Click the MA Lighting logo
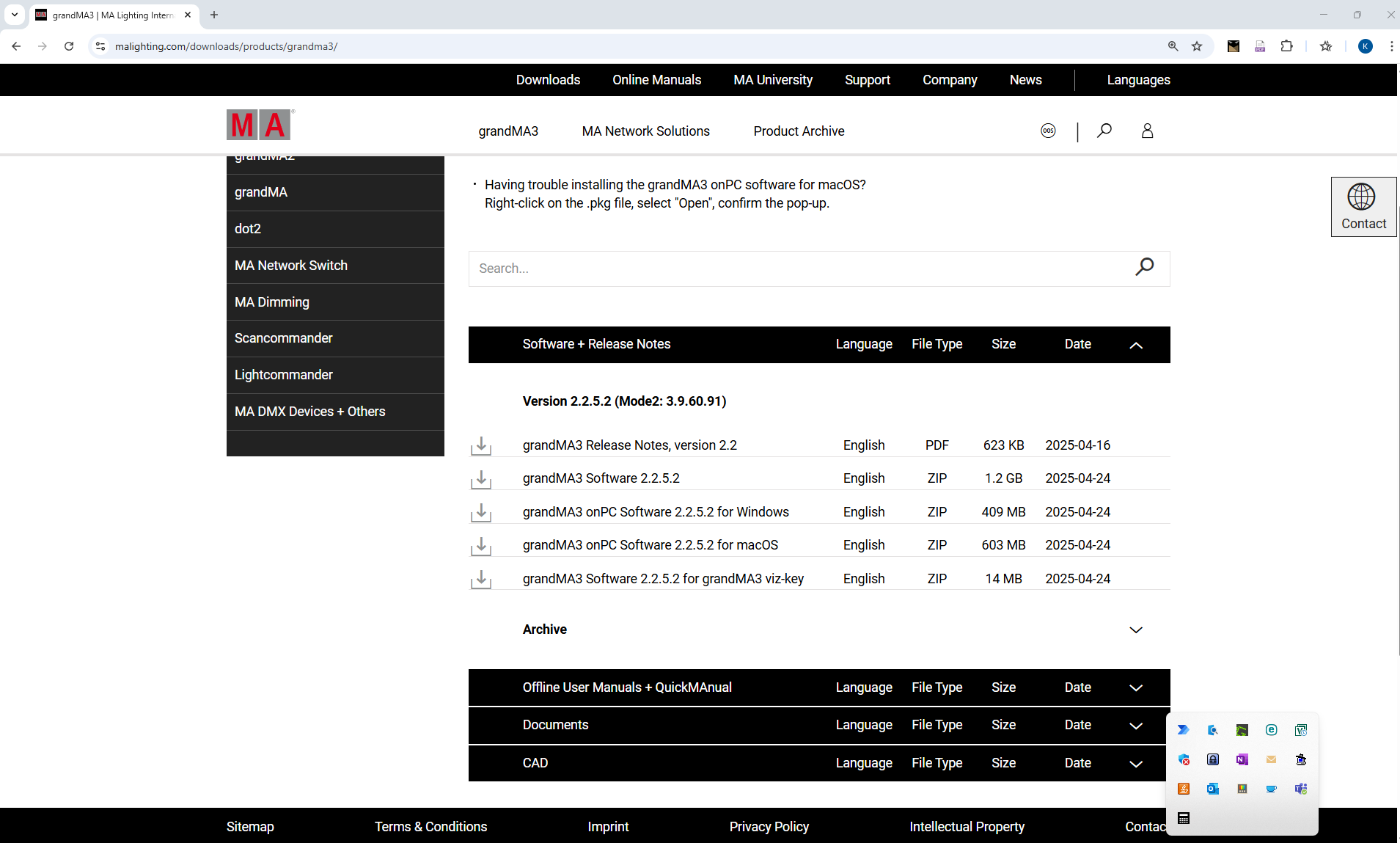This screenshot has width=1400, height=843. (260, 125)
